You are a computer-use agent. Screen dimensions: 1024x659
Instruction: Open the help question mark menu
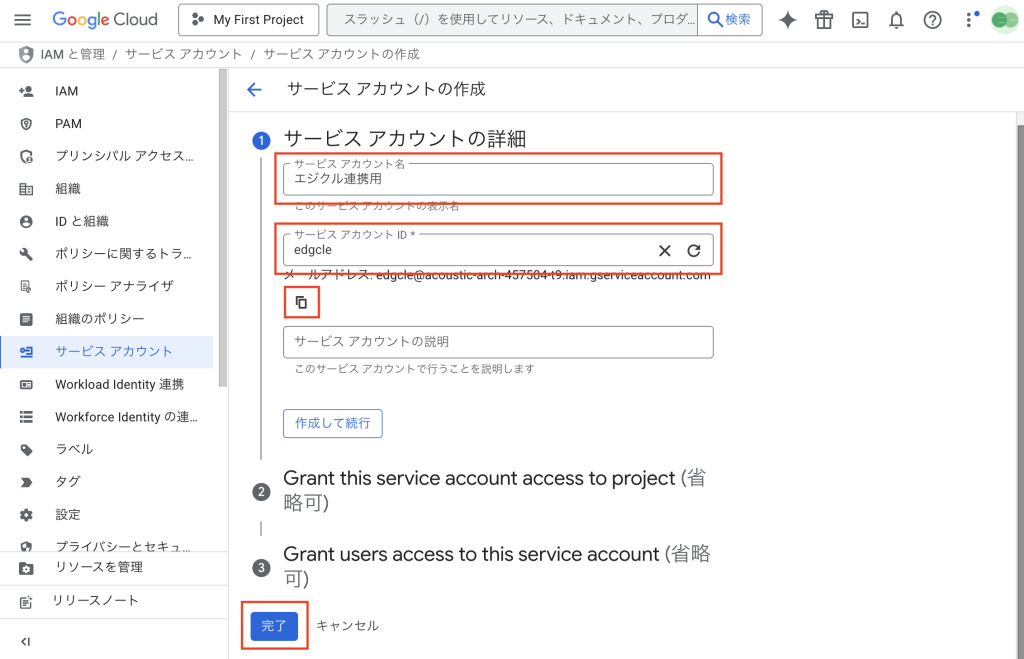click(932, 20)
